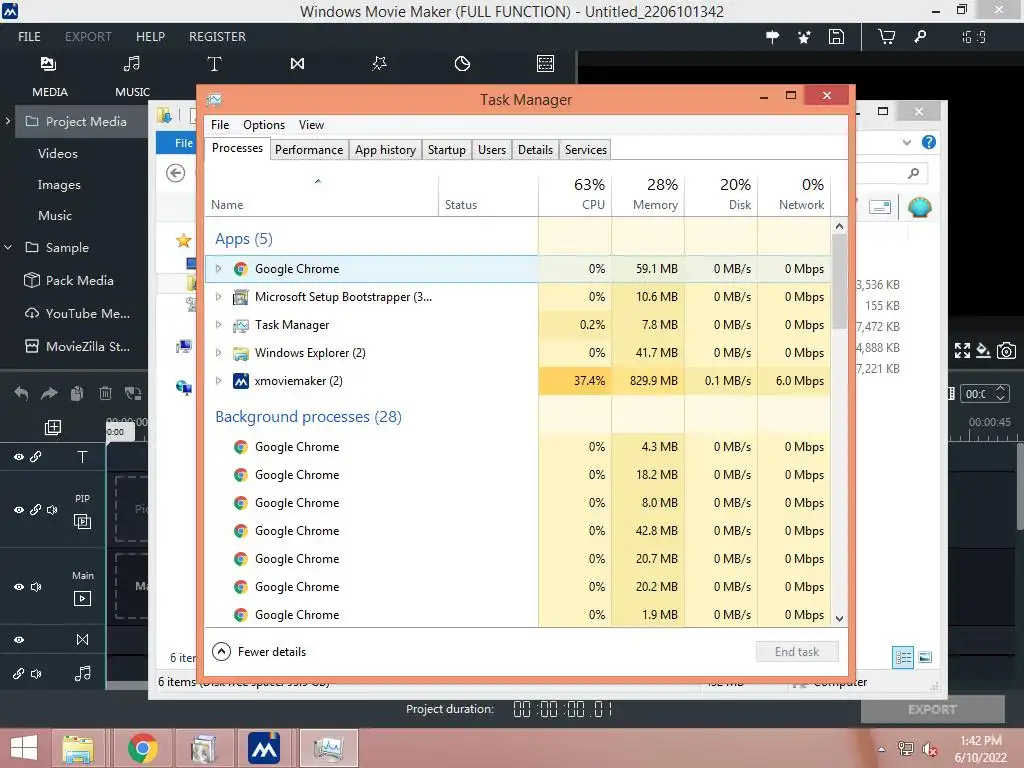The image size is (1024, 768).
Task: Click the Explorer back navigation arrow
Action: pos(176,173)
